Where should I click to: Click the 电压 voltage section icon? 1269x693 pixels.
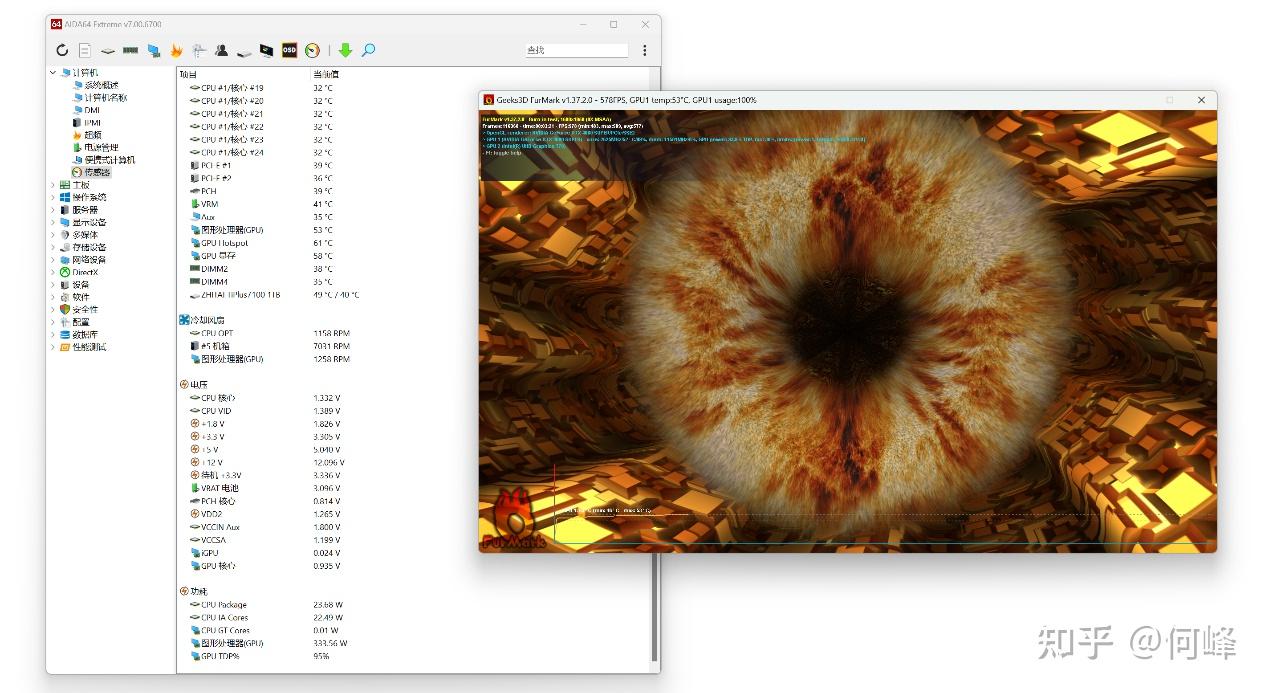click(184, 384)
